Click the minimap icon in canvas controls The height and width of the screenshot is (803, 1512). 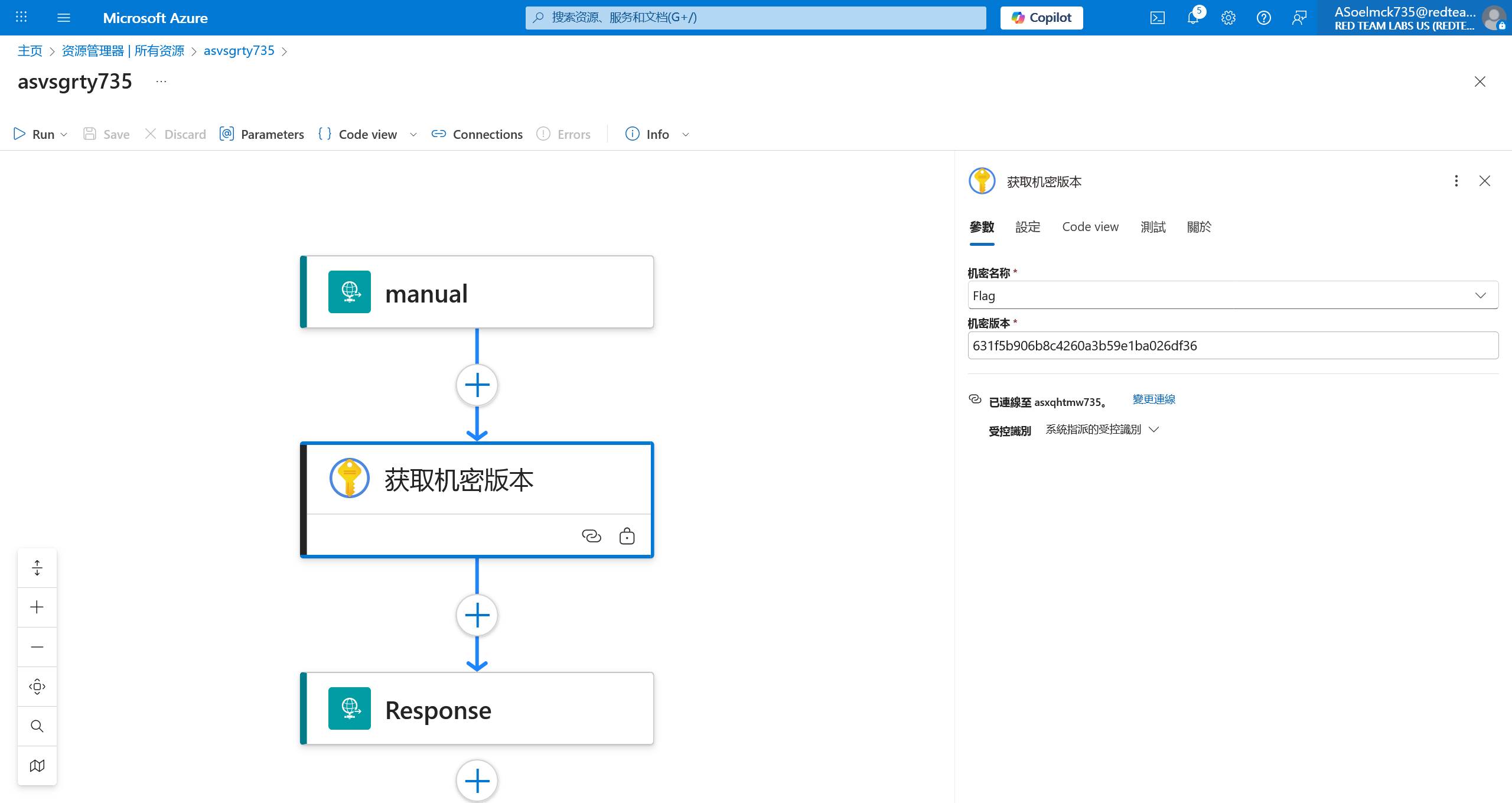(37, 765)
